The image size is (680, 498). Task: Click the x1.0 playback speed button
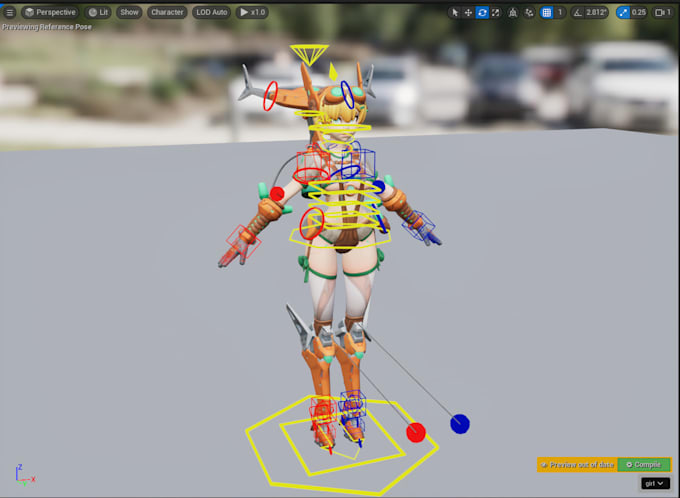[x=252, y=12]
